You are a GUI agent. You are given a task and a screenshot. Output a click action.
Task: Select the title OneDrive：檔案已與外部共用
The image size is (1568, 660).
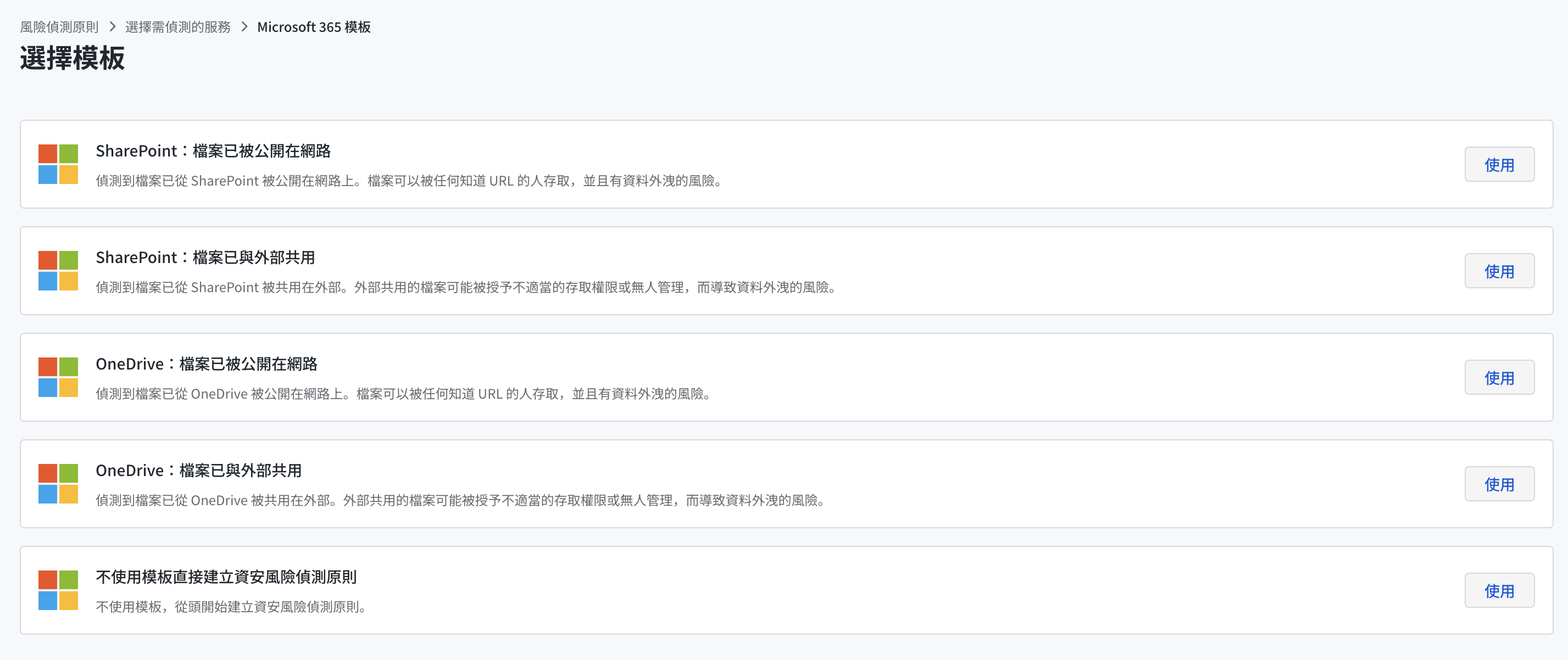(198, 470)
